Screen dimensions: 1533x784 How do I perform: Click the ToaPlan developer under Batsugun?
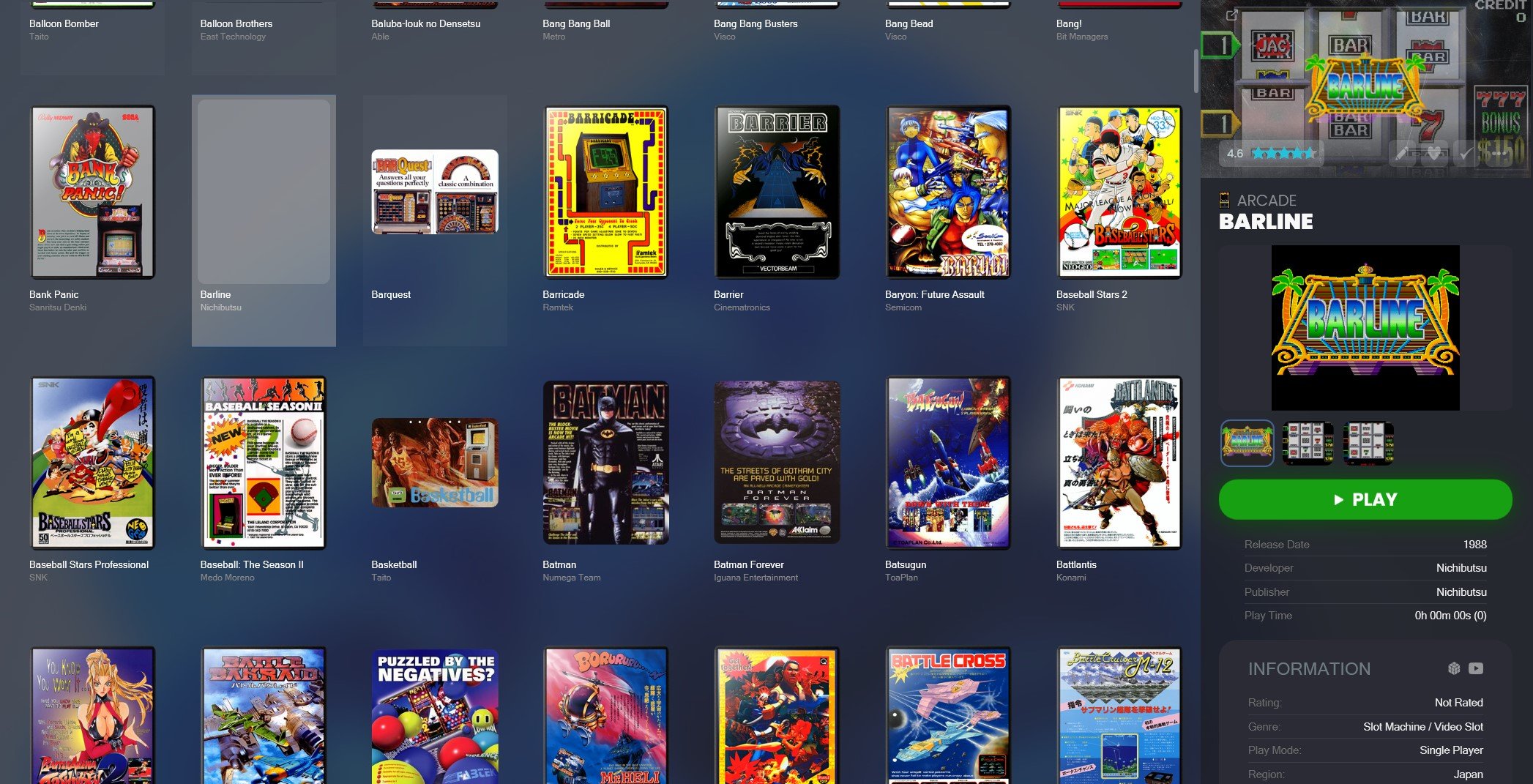pyautogui.click(x=901, y=578)
